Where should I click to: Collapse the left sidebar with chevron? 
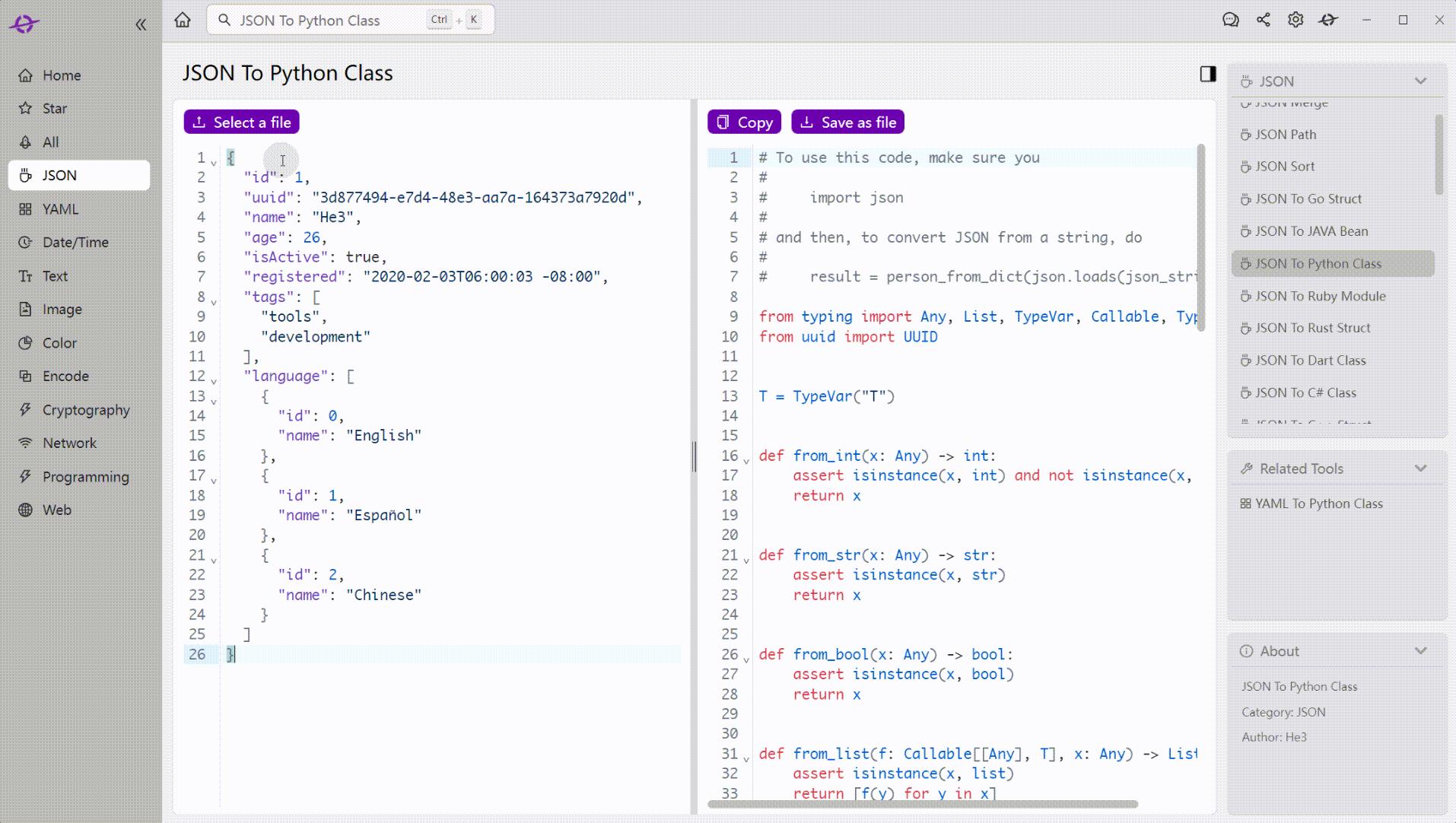(141, 24)
